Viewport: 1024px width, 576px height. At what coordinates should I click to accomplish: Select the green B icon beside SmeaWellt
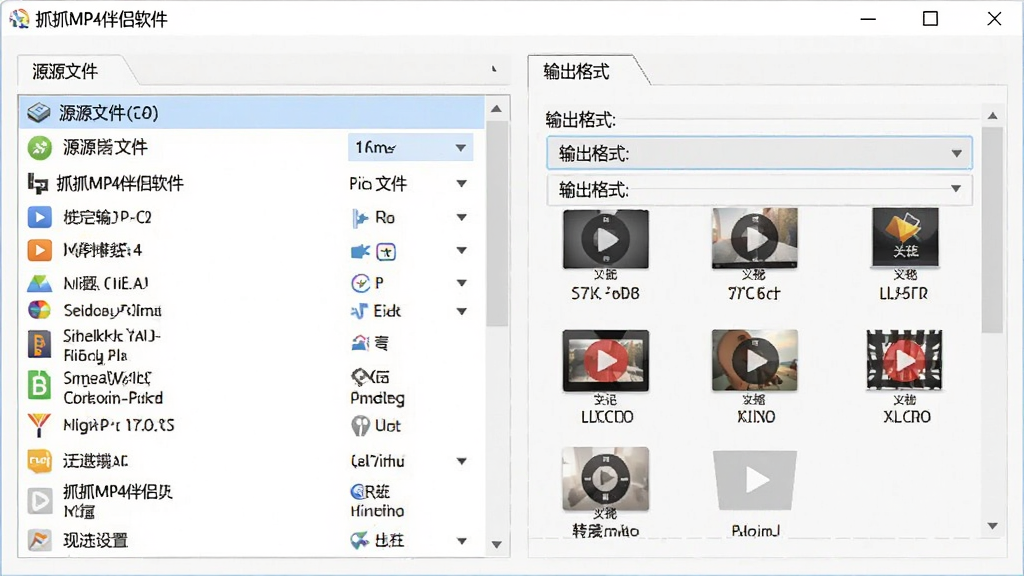[39, 385]
